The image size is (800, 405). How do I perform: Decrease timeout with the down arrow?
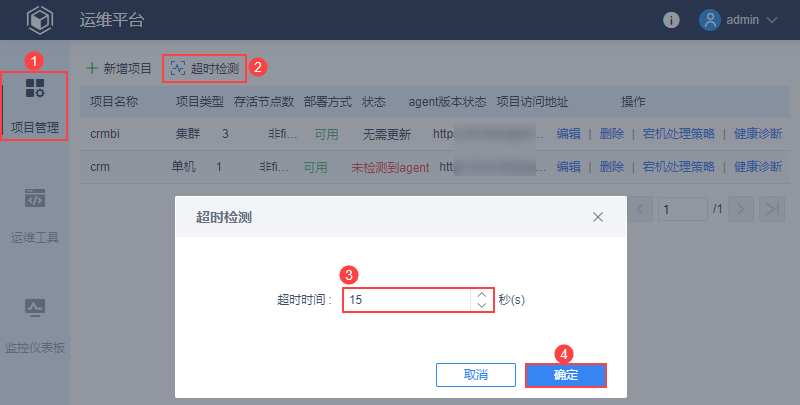[x=481, y=305]
